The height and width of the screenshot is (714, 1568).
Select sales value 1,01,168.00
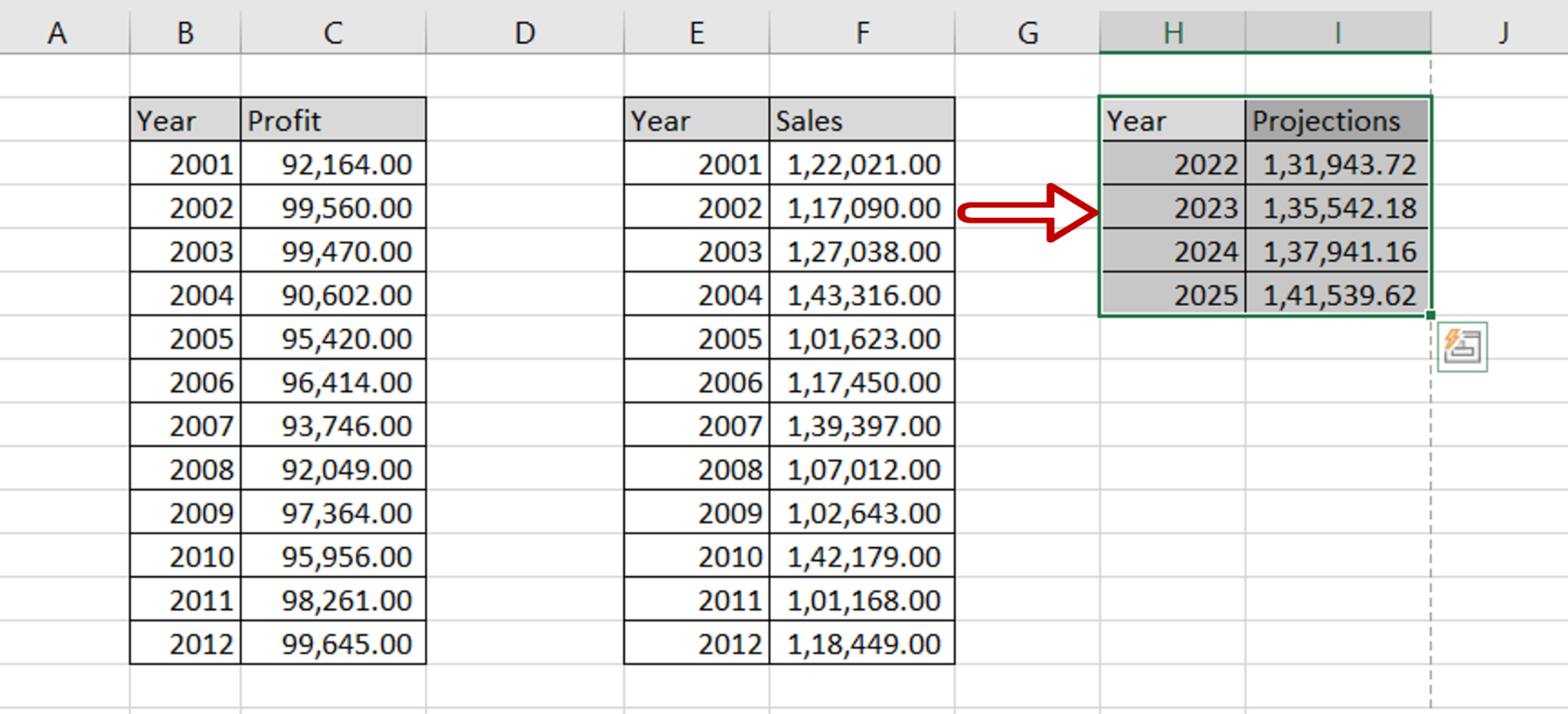click(x=862, y=599)
